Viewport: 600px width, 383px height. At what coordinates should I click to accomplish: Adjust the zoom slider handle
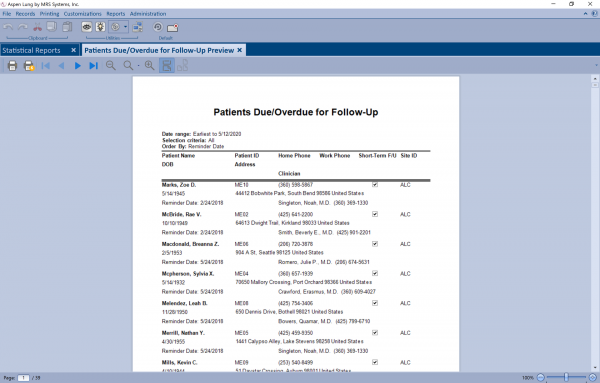pos(566,378)
